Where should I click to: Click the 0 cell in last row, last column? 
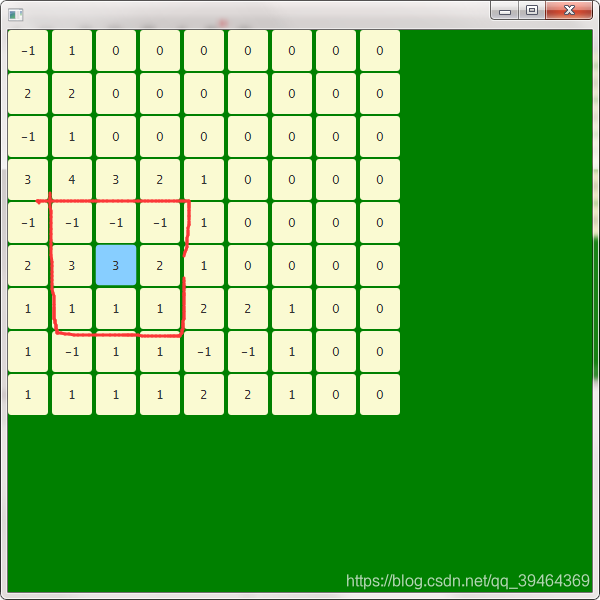pyautogui.click(x=380, y=394)
